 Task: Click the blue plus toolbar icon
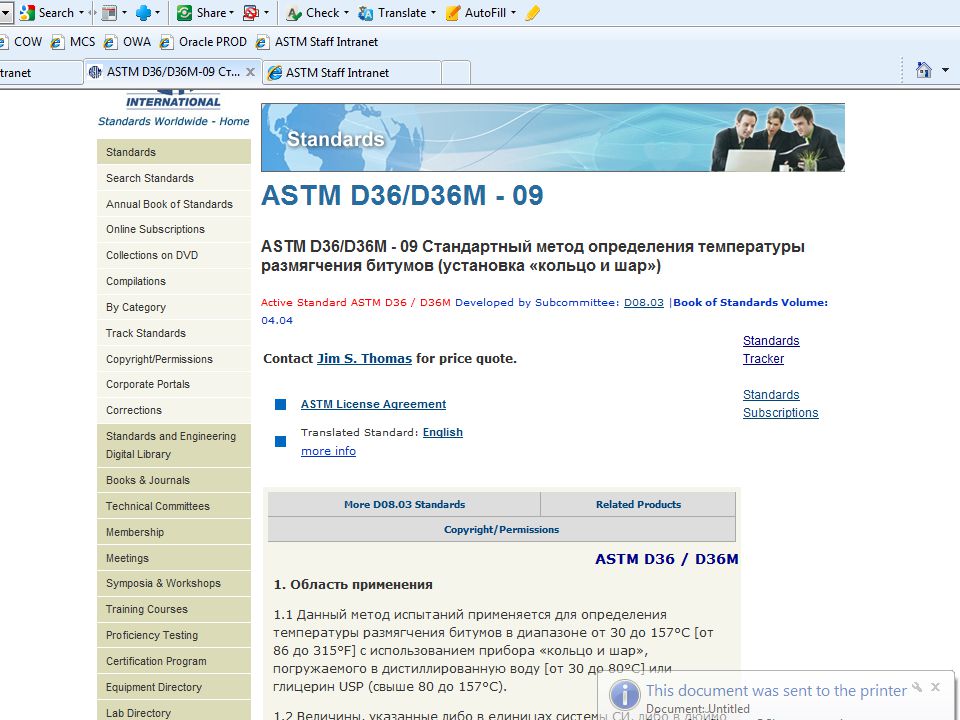(143, 13)
